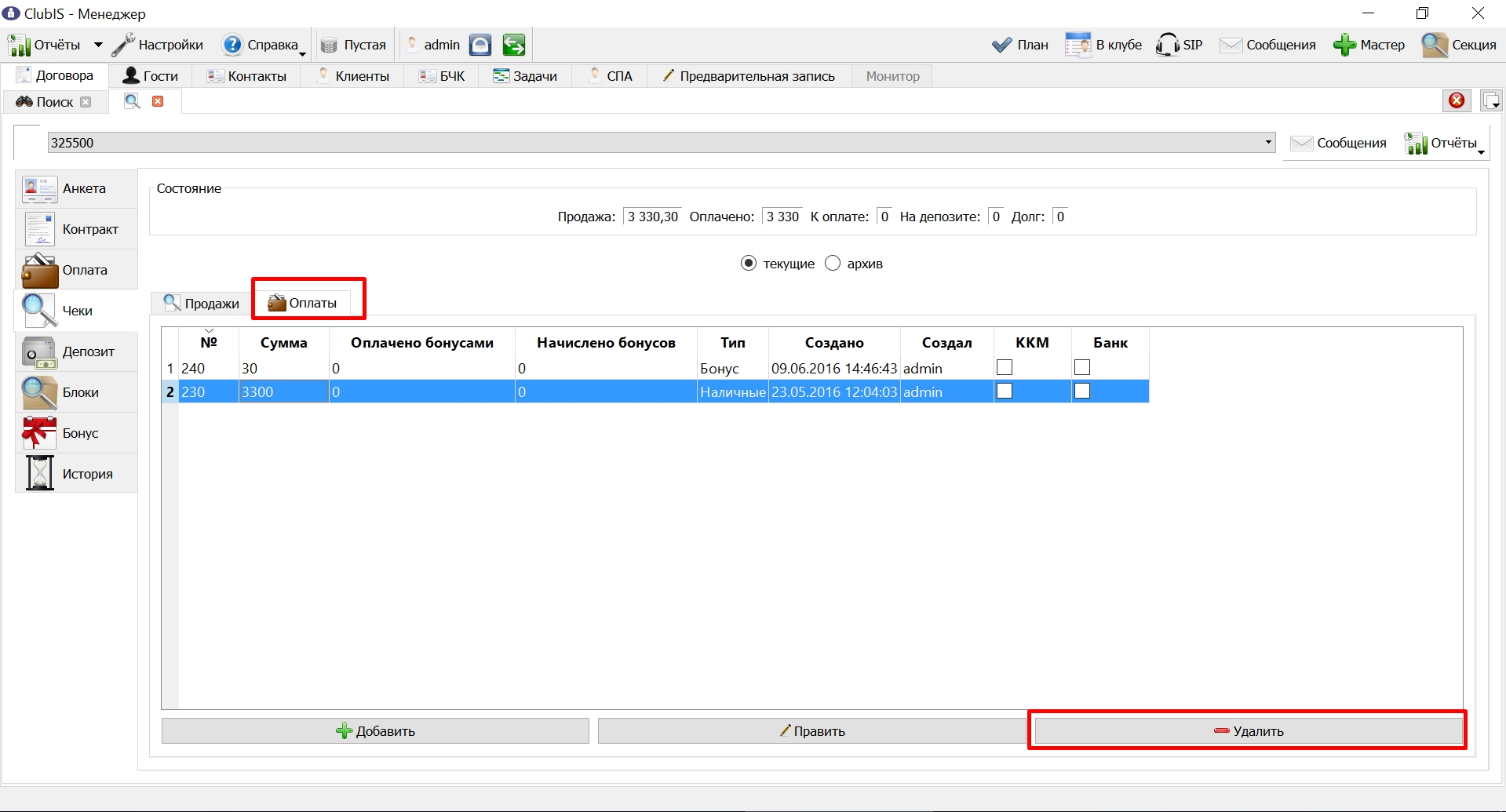1506x812 pixels.
Task: Open the window list dropdown icon
Action: [x=1490, y=100]
